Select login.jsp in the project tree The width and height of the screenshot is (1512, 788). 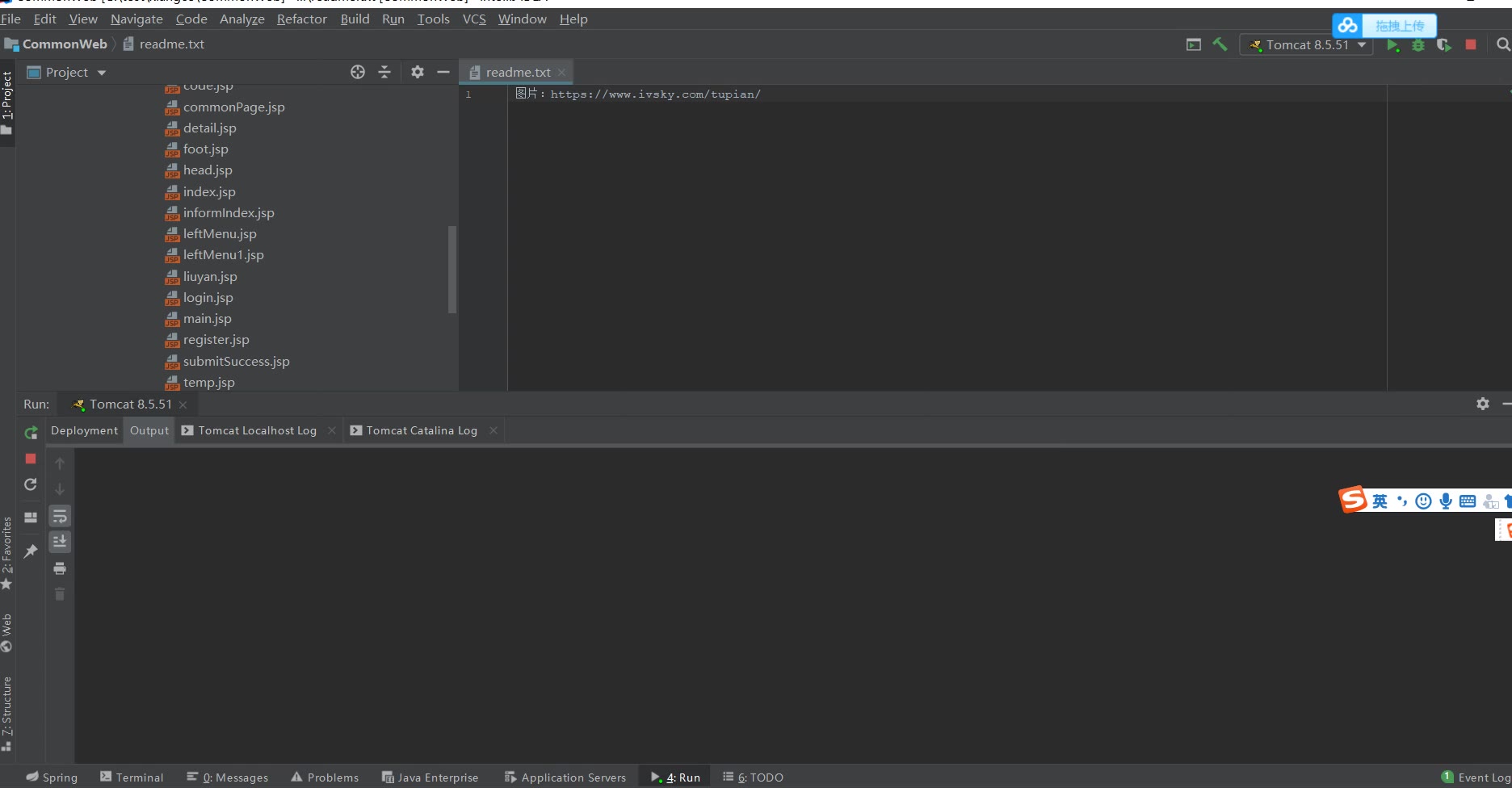coord(208,297)
